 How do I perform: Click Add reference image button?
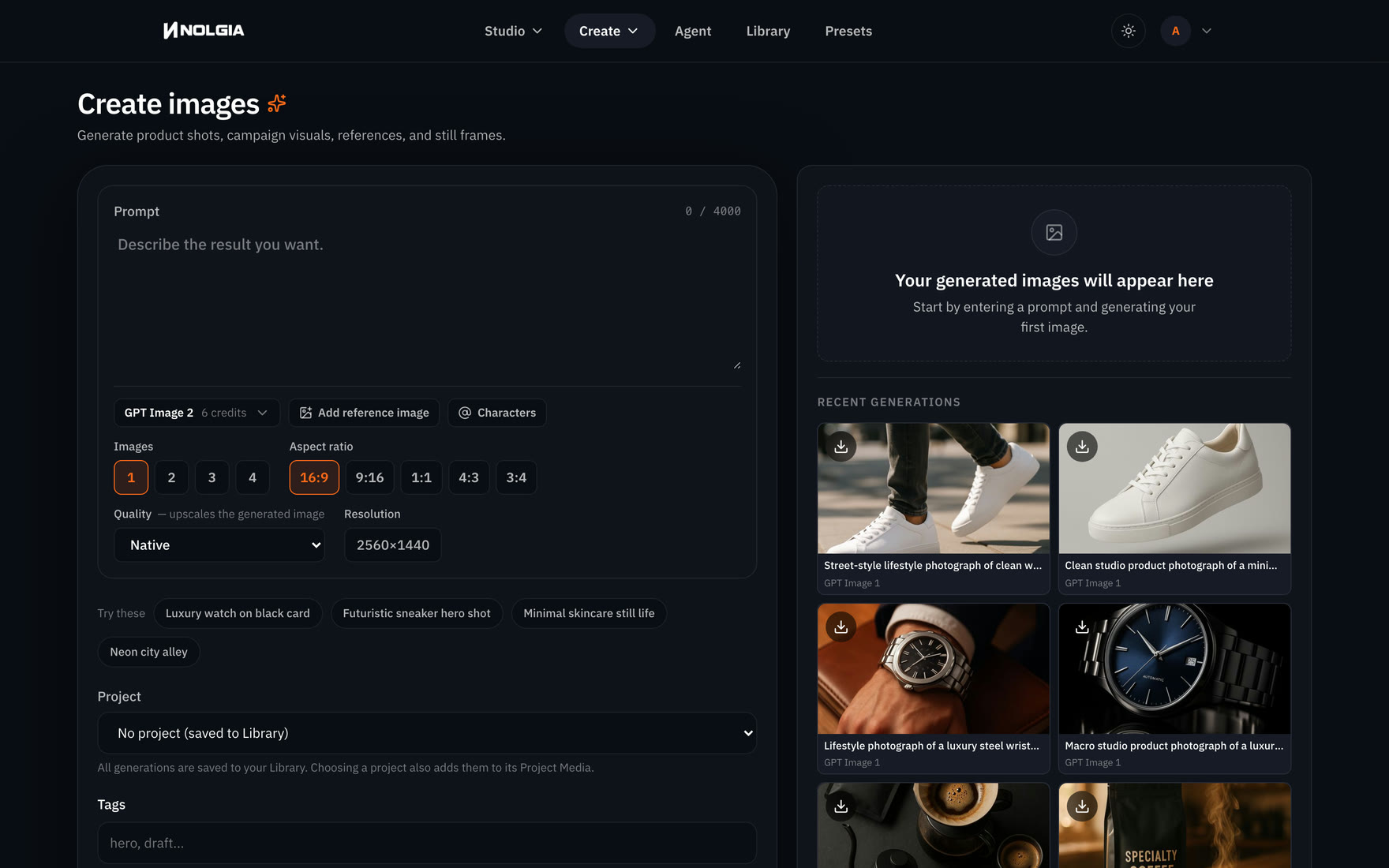pos(364,413)
